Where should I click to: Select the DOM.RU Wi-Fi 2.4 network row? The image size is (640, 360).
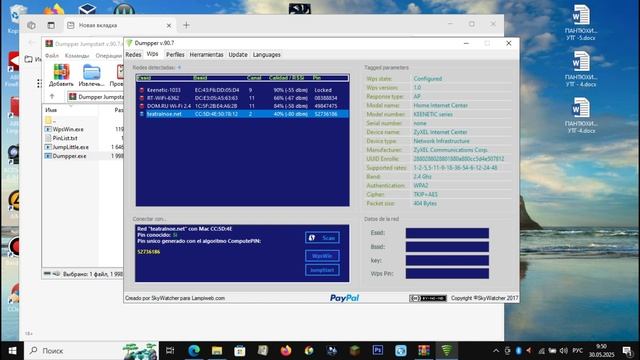click(242, 106)
